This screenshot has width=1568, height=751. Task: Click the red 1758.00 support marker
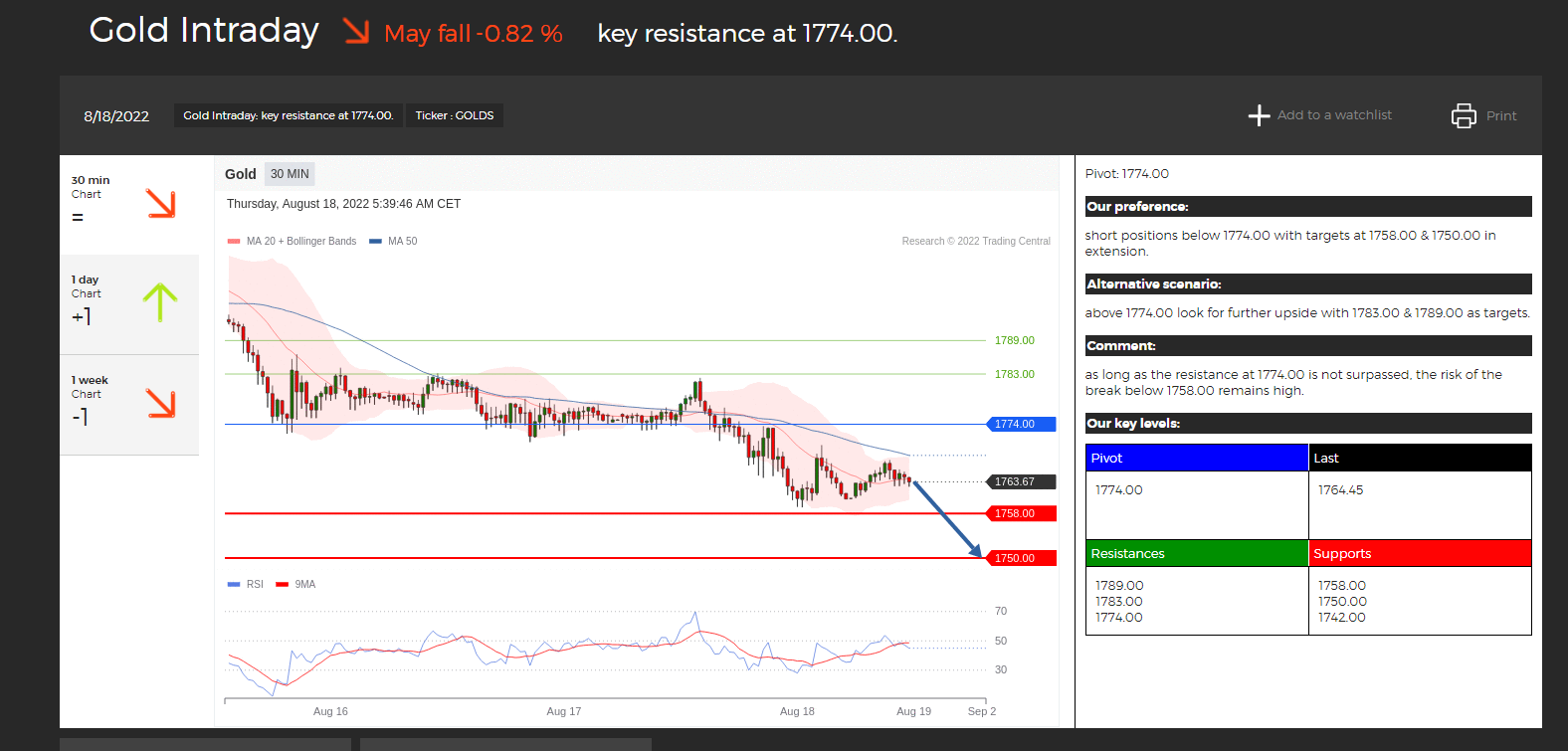tap(1021, 513)
